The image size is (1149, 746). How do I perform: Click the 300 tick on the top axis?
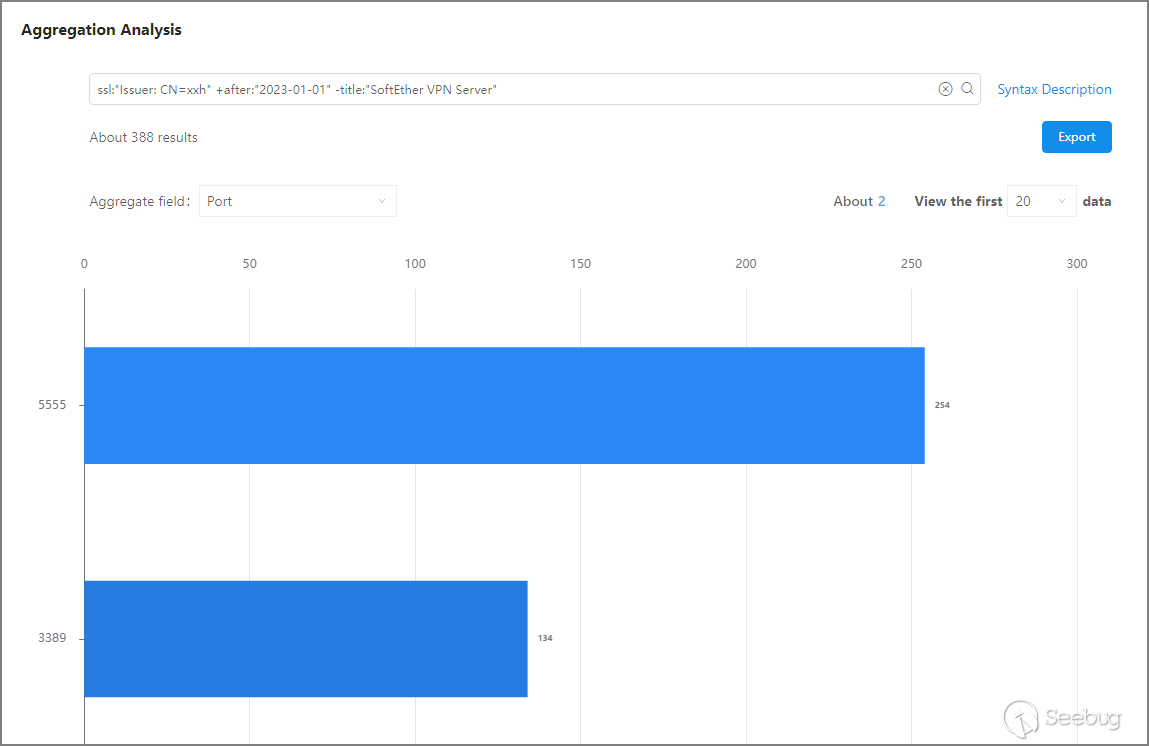[1076, 264]
